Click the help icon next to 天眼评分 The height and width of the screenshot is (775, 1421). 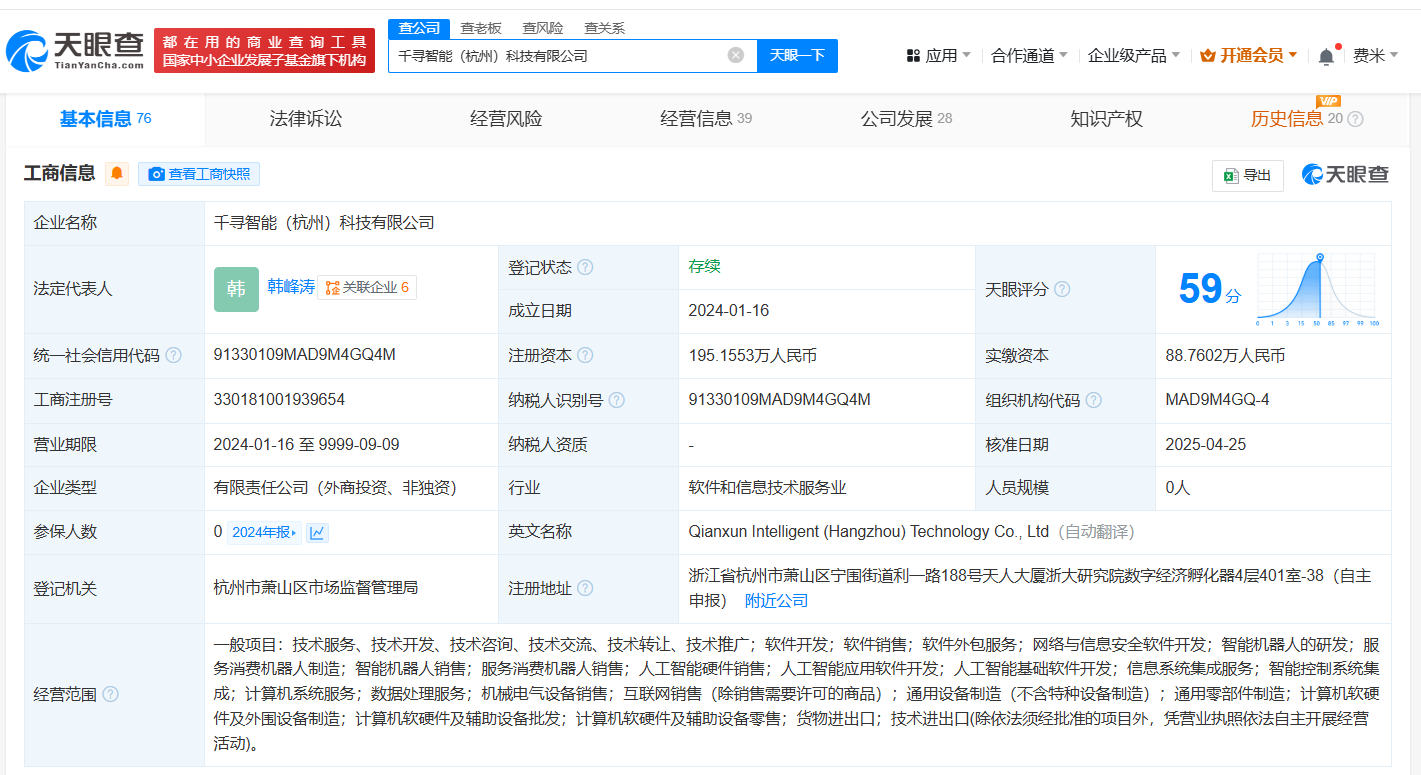[1062, 290]
